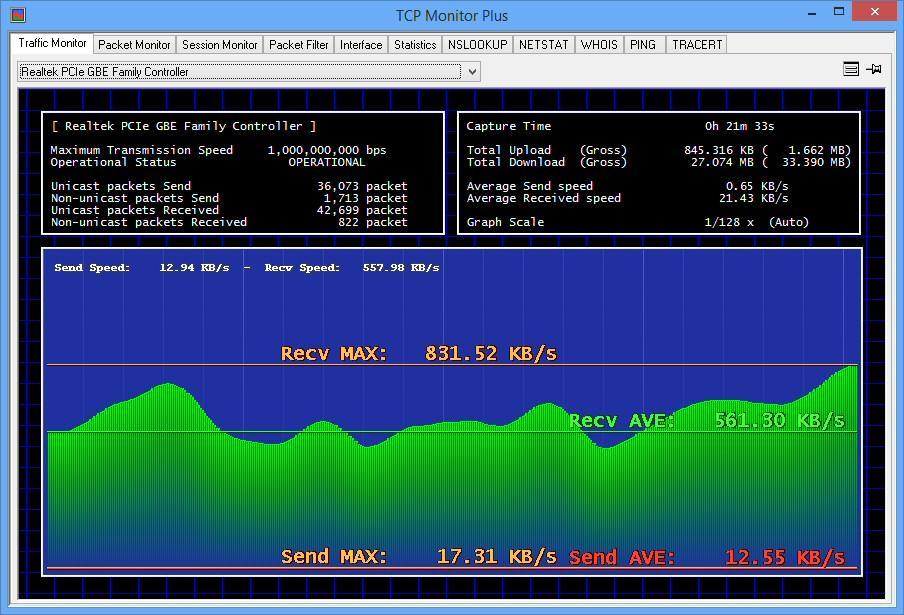Click the Average Received speed 21.43 KB/s
904x615 pixels.
tap(753, 198)
